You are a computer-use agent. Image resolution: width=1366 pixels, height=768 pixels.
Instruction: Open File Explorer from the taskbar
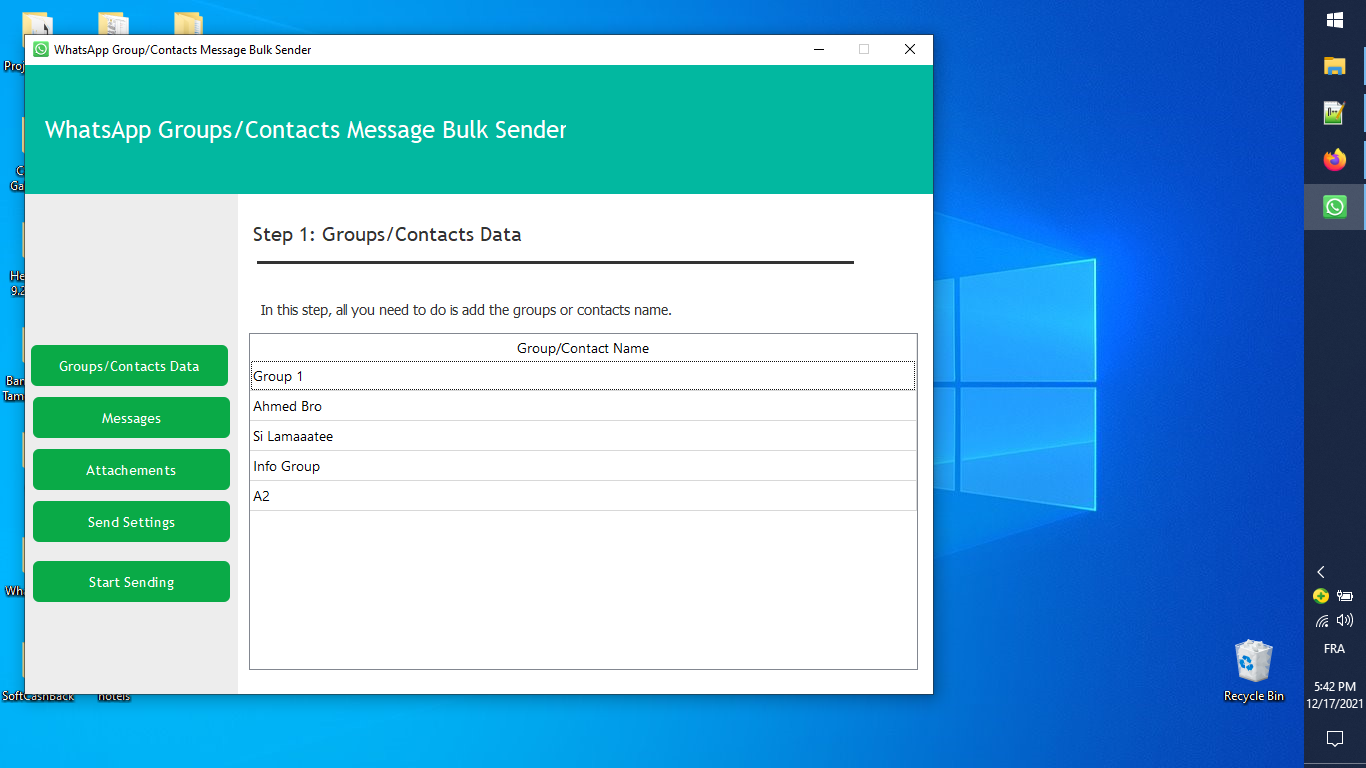1335,66
